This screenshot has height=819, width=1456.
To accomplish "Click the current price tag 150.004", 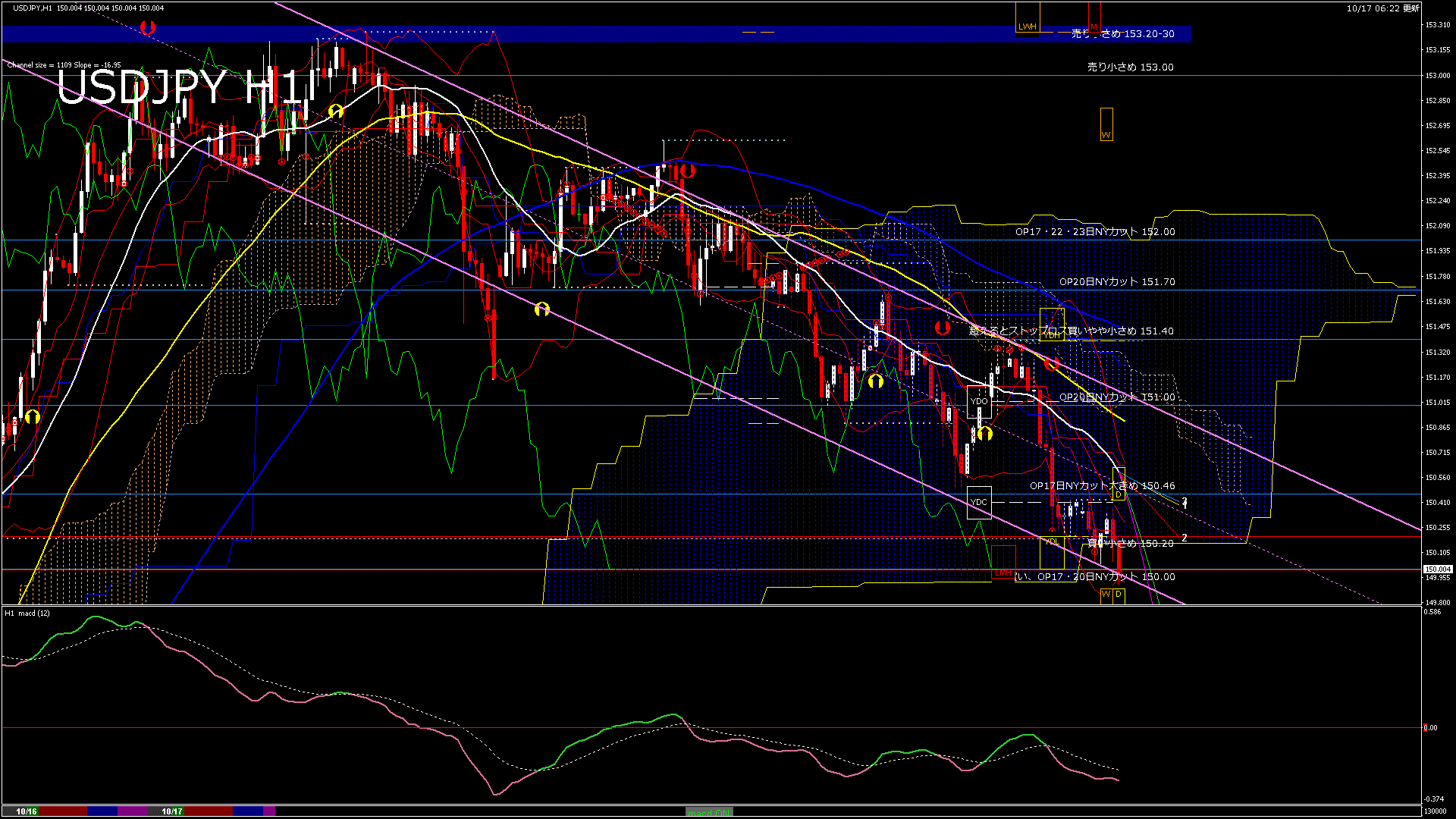I will coord(1437,569).
